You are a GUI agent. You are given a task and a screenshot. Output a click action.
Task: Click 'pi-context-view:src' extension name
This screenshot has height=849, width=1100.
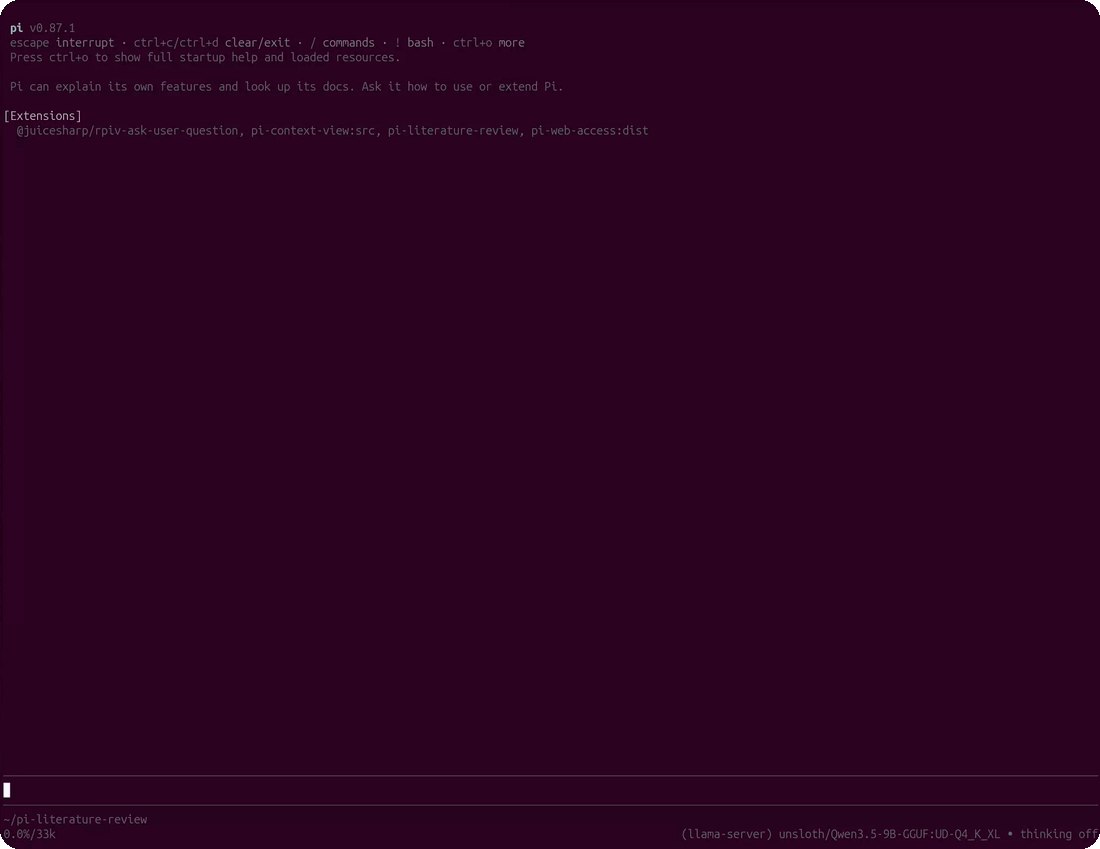[x=313, y=131]
